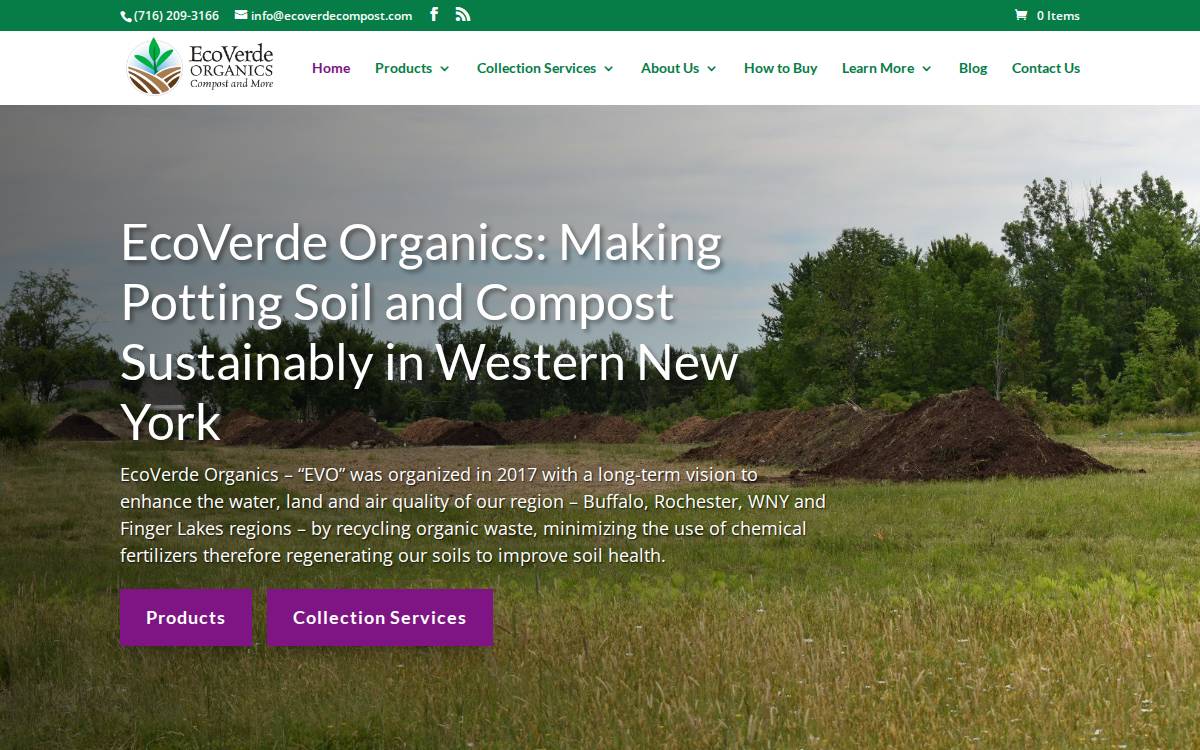Click the phone icon beside (716) 209-3166
Screen dimensions: 1200x750
click(x=126, y=16)
